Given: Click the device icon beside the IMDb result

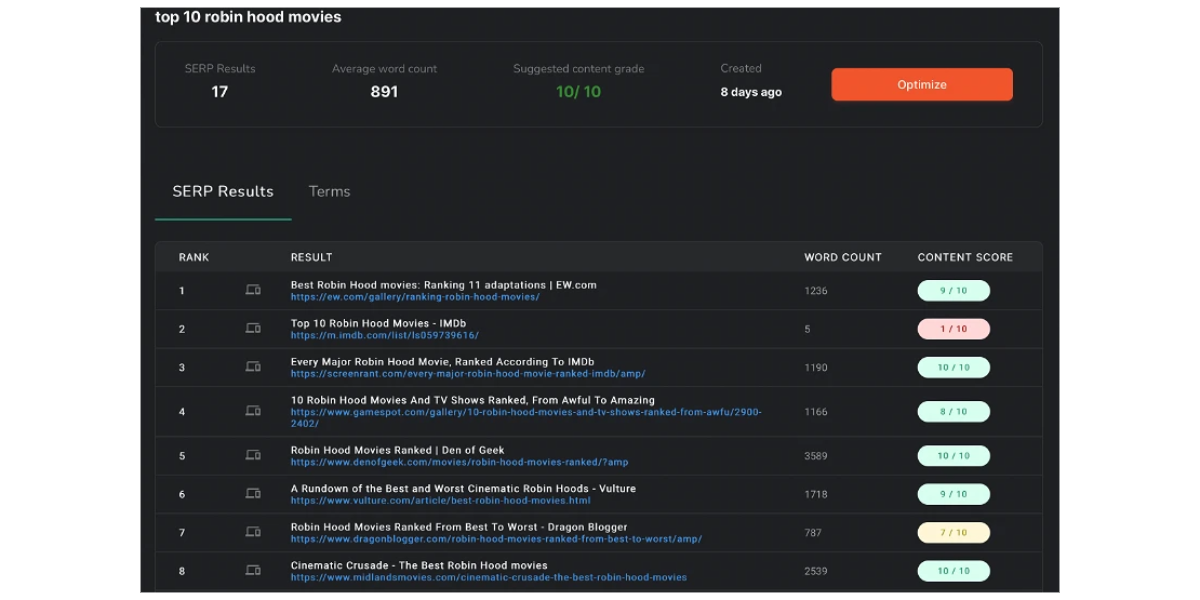Looking at the screenshot, I should point(253,328).
